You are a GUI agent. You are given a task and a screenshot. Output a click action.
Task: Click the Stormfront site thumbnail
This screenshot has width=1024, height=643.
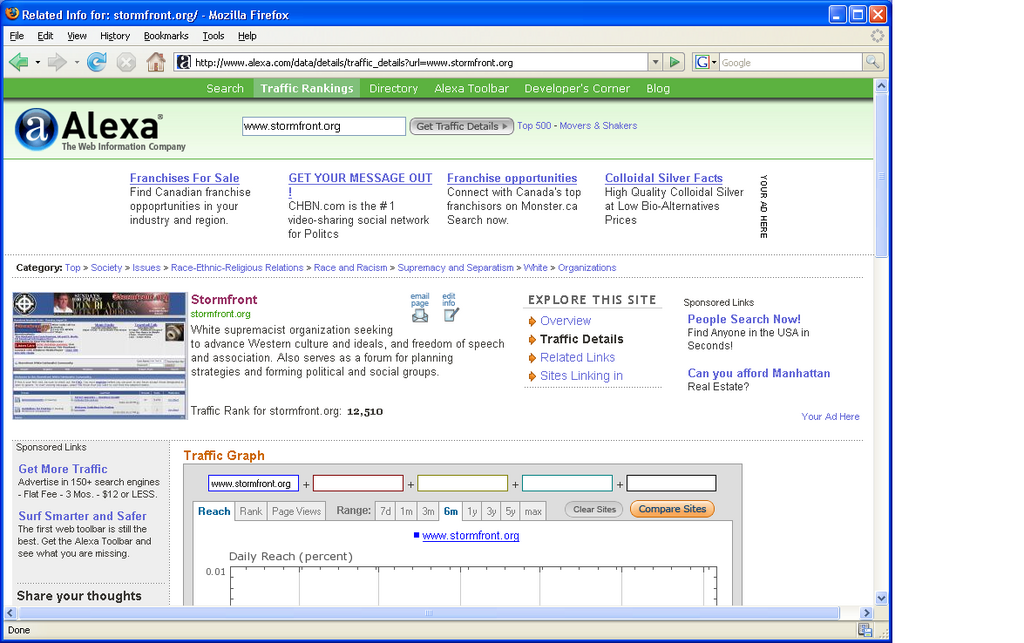click(100, 356)
